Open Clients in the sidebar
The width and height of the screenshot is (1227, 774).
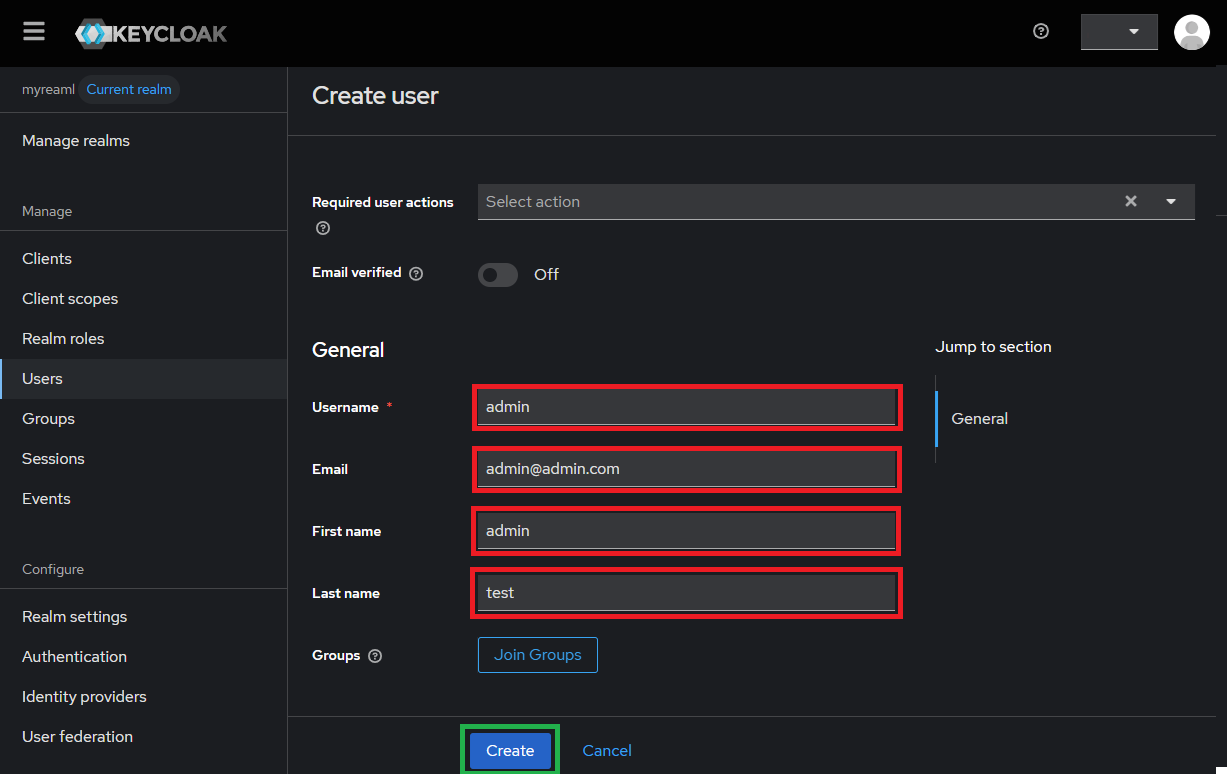tap(47, 259)
